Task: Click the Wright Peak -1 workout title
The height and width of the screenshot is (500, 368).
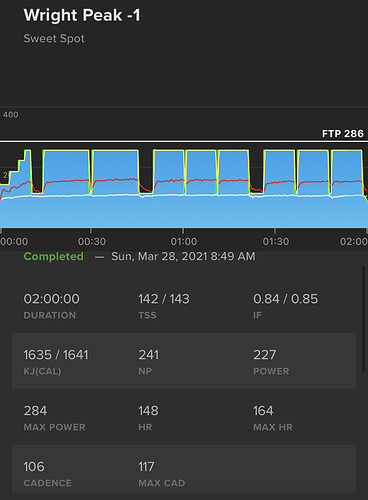Action: coord(82,15)
